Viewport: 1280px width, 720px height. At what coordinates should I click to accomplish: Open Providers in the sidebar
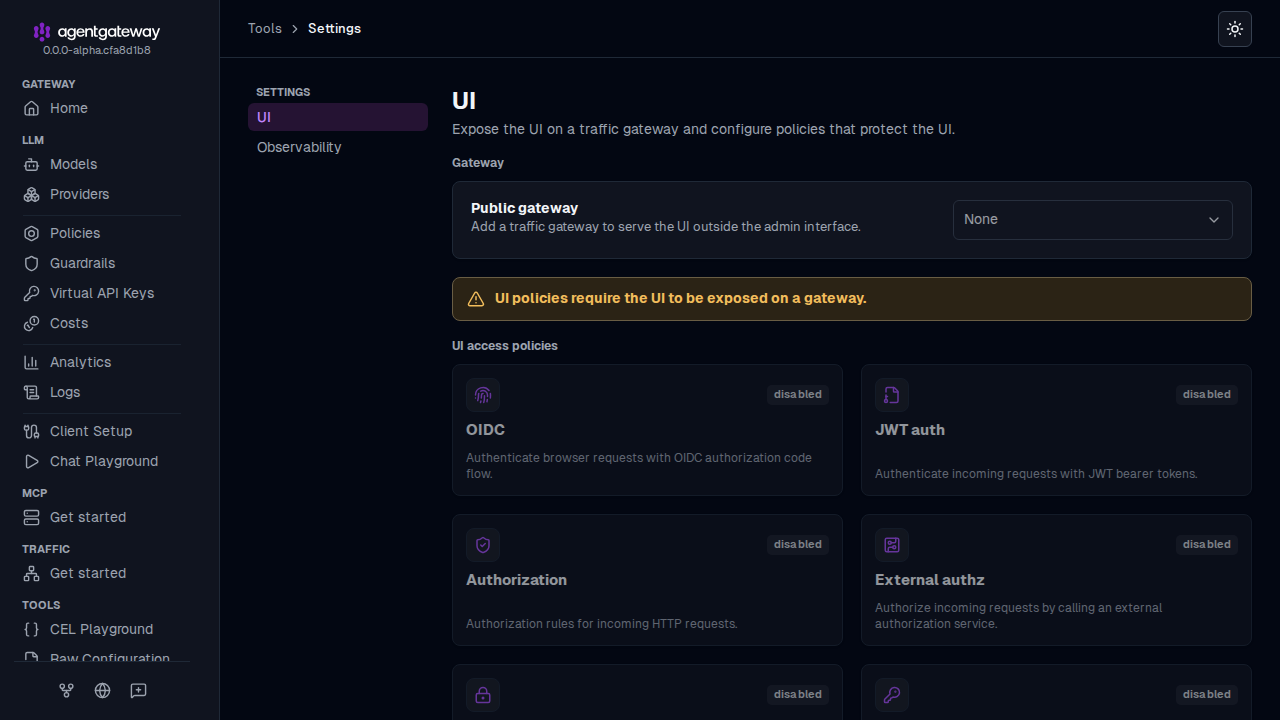point(101,194)
